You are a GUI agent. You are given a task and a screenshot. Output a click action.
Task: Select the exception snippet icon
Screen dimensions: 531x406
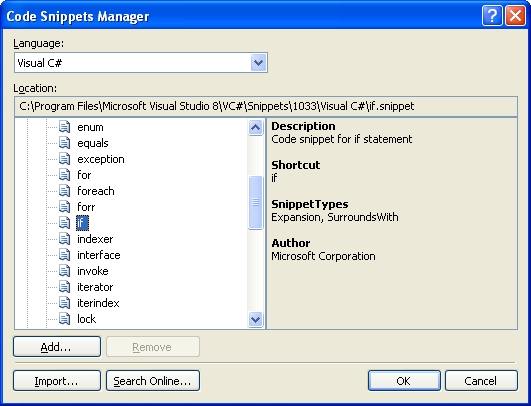64,159
